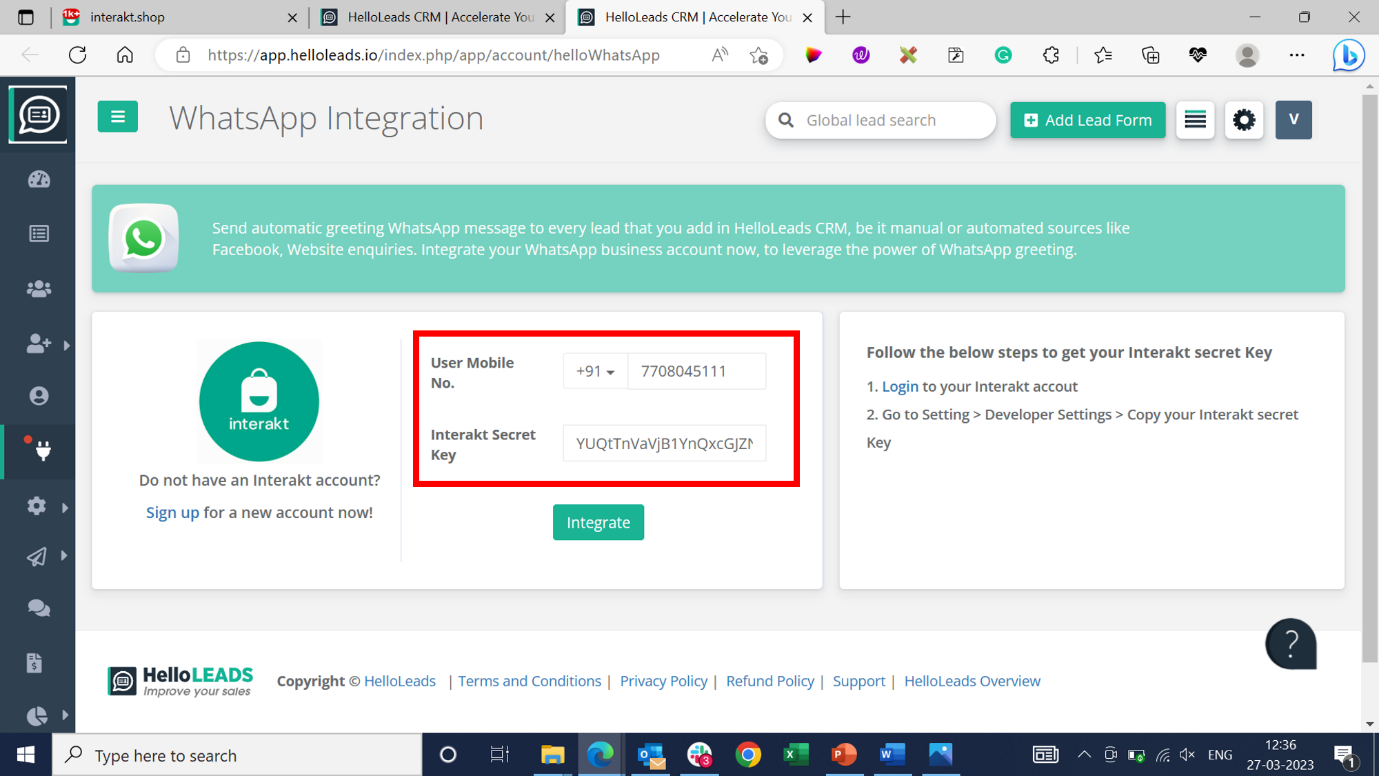Screen dimensions: 1379x776
Task: Open HelloLeads Overview link
Action: click(x=972, y=681)
